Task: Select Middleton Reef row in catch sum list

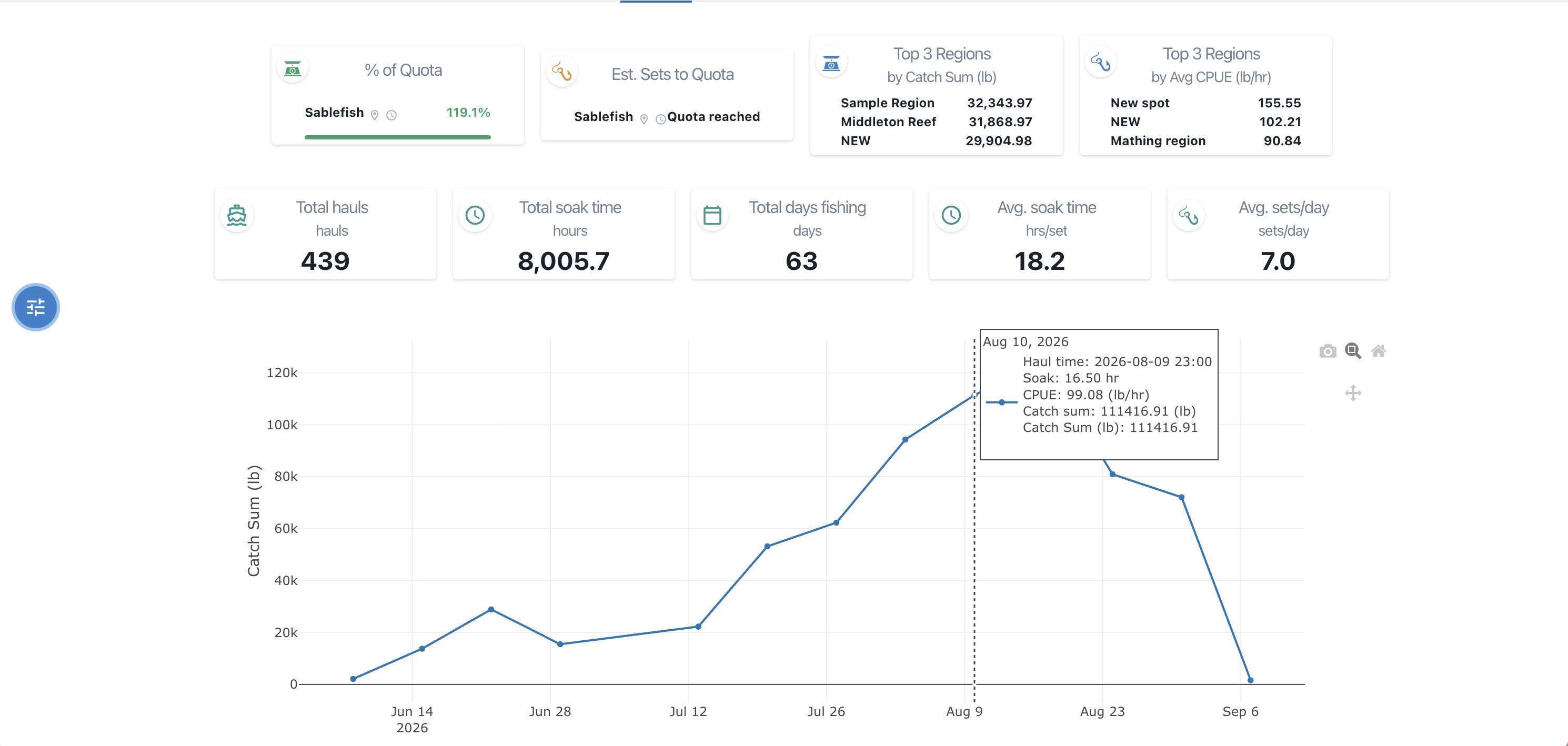Action: (936, 122)
